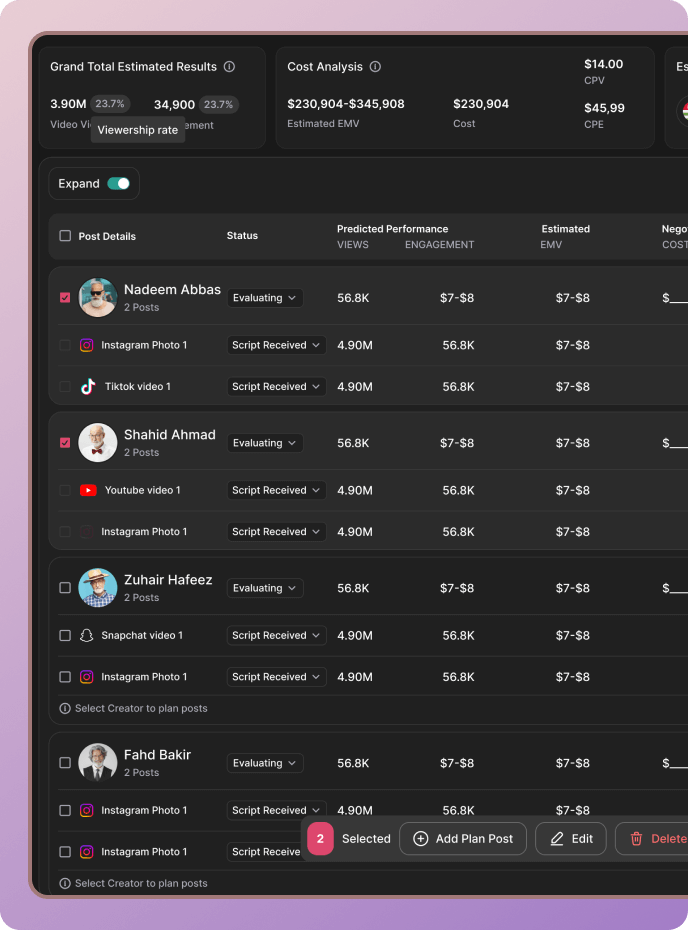Click Estimated EMV column header
The height and width of the screenshot is (930, 688).
(x=565, y=236)
